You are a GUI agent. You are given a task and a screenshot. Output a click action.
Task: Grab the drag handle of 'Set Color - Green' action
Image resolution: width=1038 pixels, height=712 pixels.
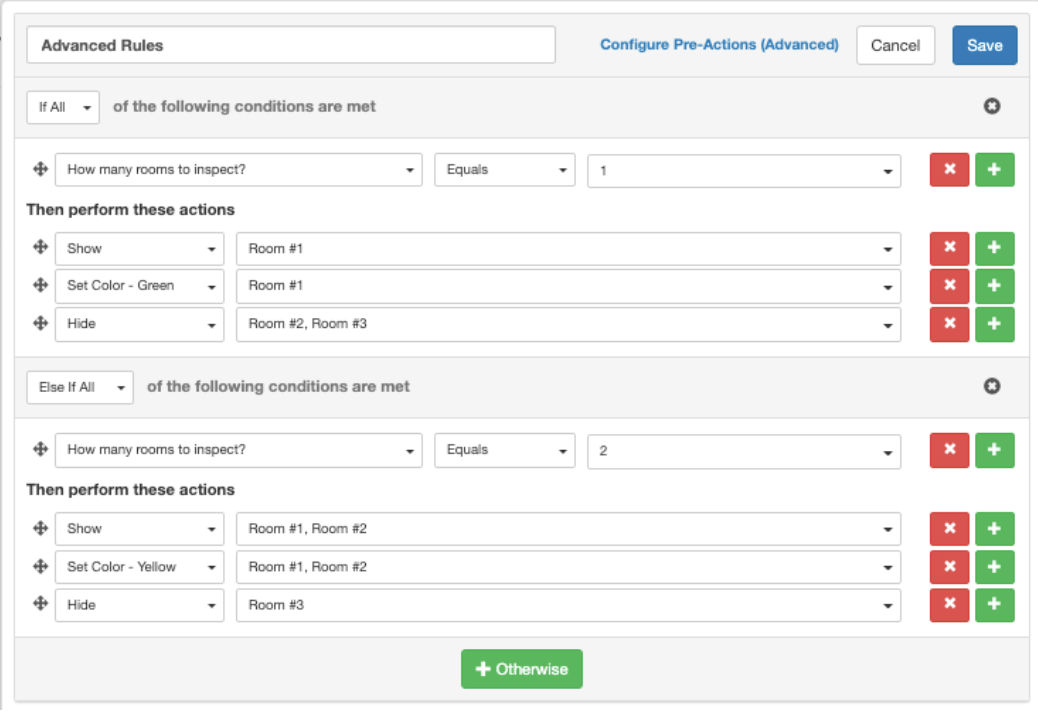(x=40, y=285)
